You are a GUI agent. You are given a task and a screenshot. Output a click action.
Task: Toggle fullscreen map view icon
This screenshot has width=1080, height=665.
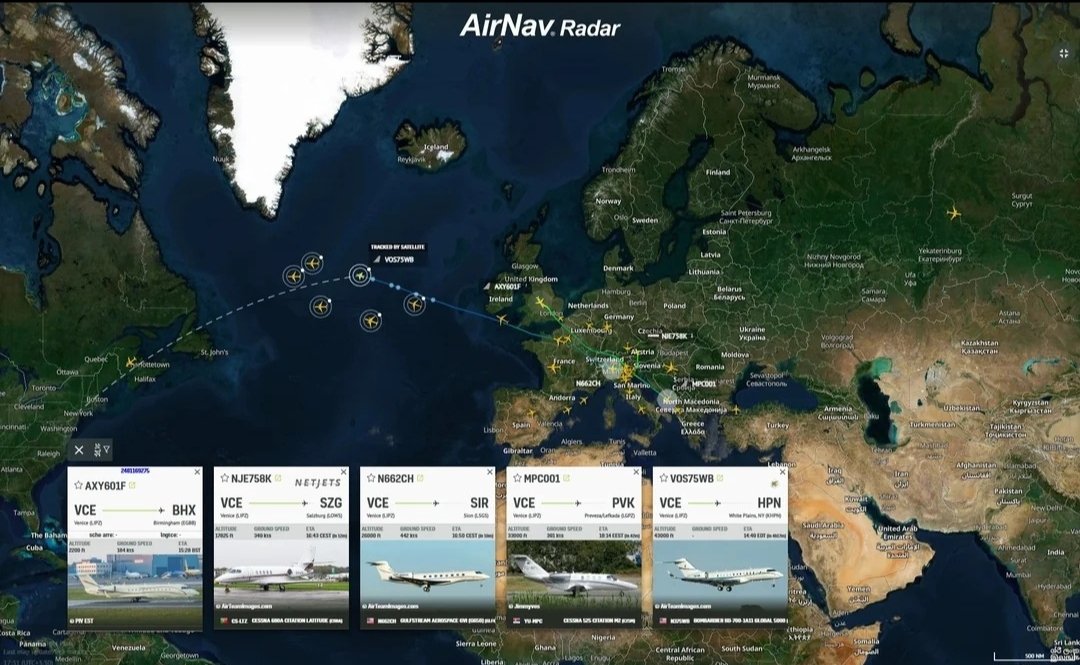tap(1064, 53)
